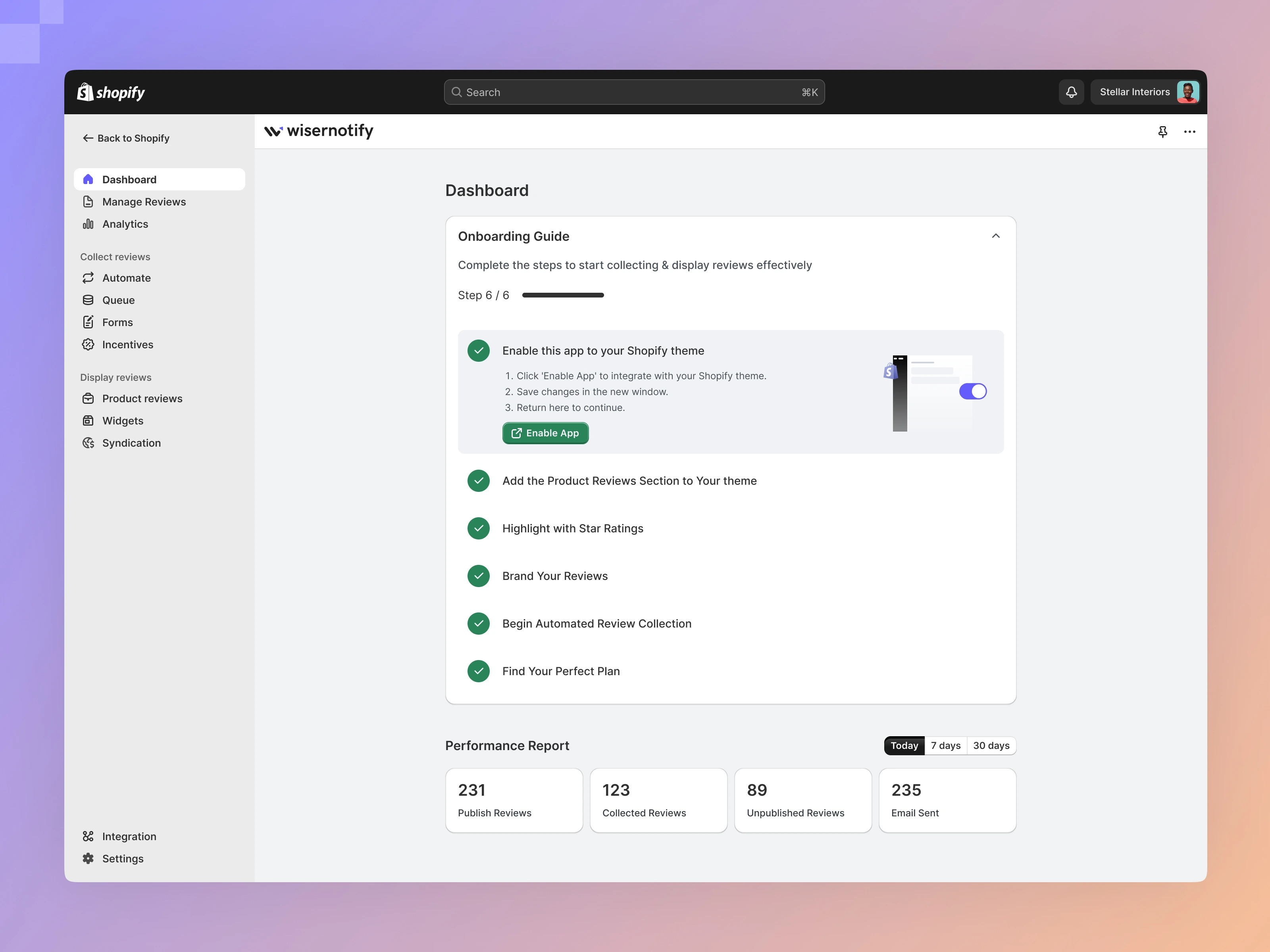Switch to the 30 days tab

[991, 745]
